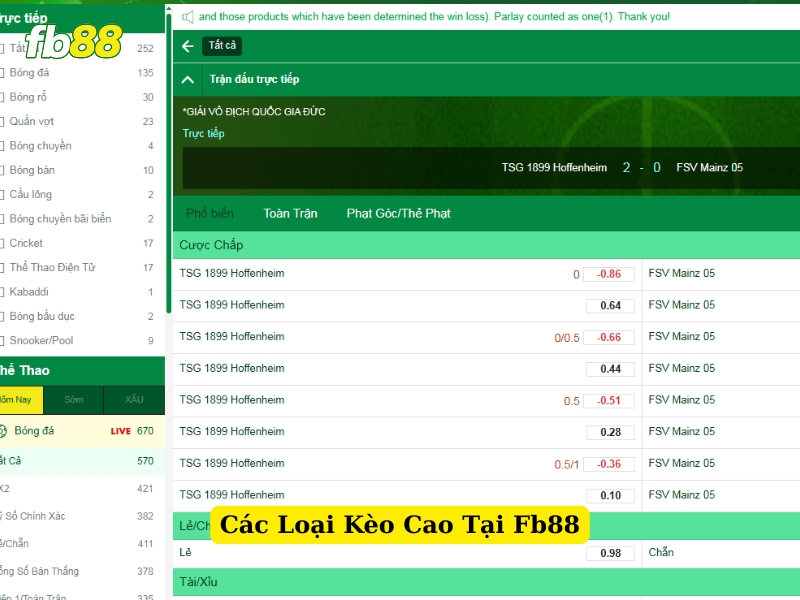Open the Tất Cả 570 category

pyautogui.click(x=82, y=461)
